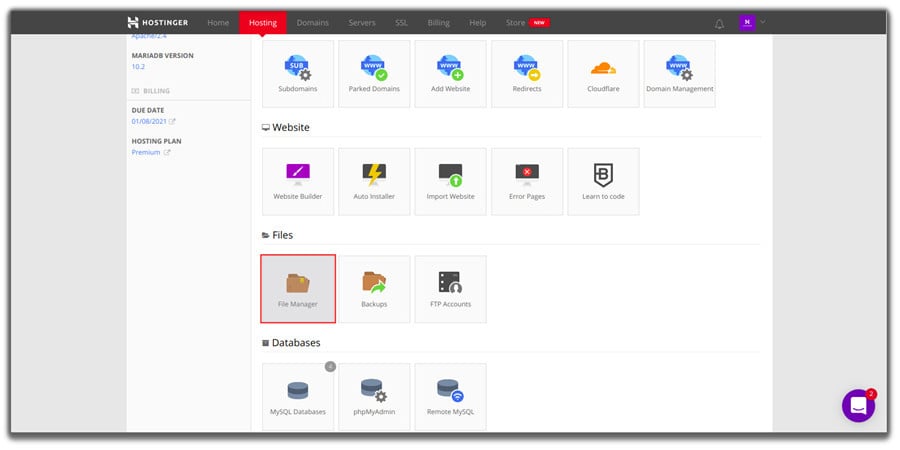Open the Billing menu item

(439, 23)
